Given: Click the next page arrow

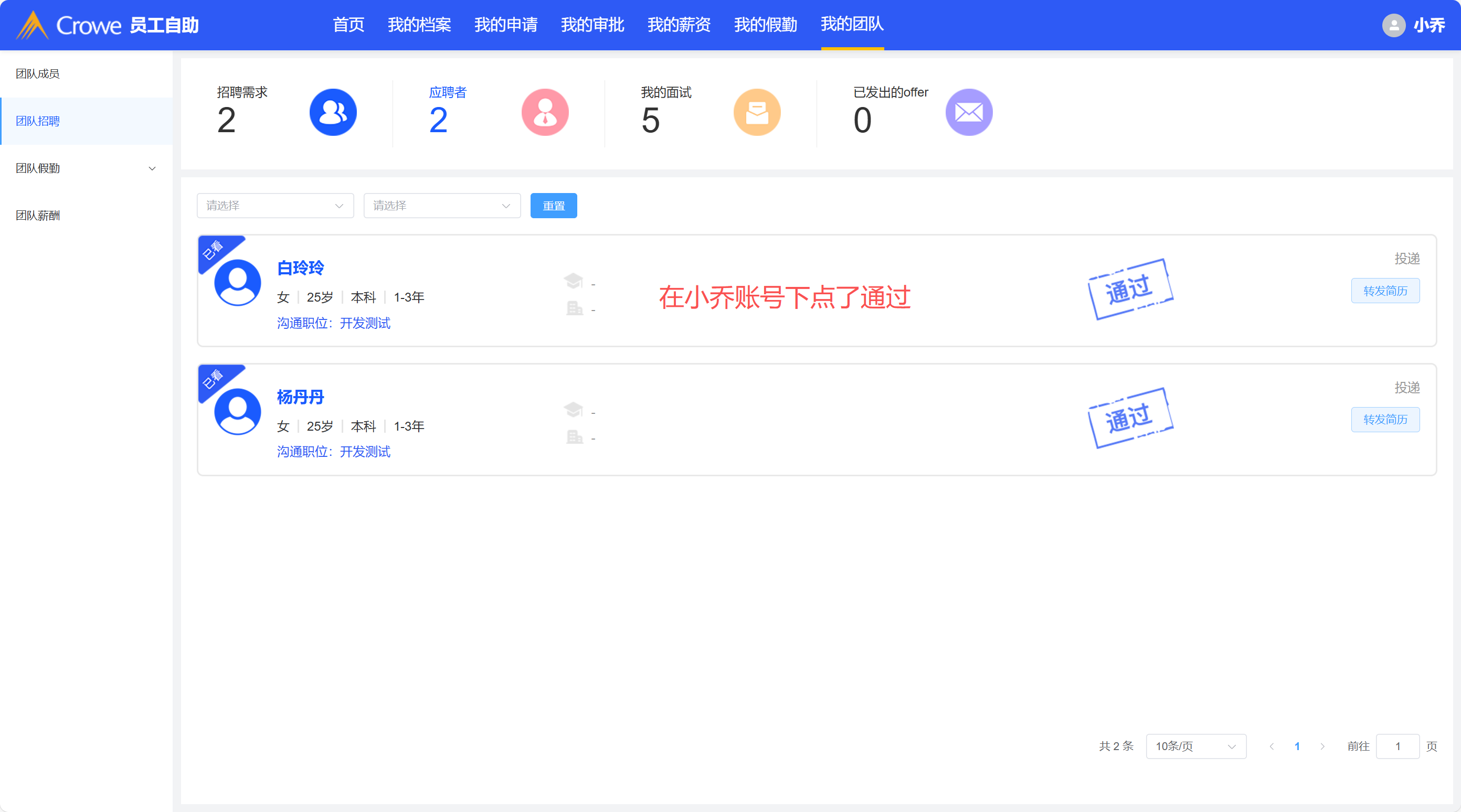Looking at the screenshot, I should click(x=1322, y=746).
